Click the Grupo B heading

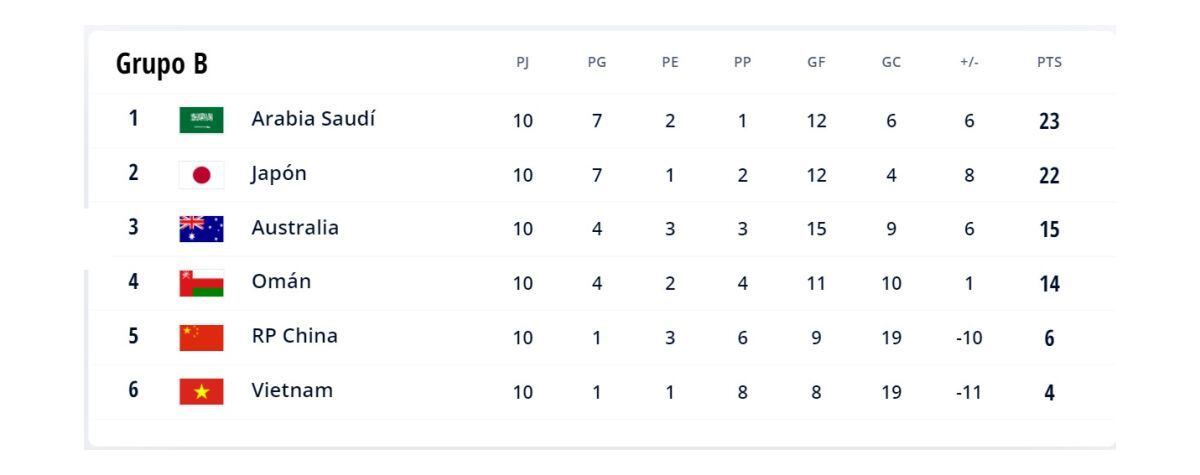tap(162, 64)
